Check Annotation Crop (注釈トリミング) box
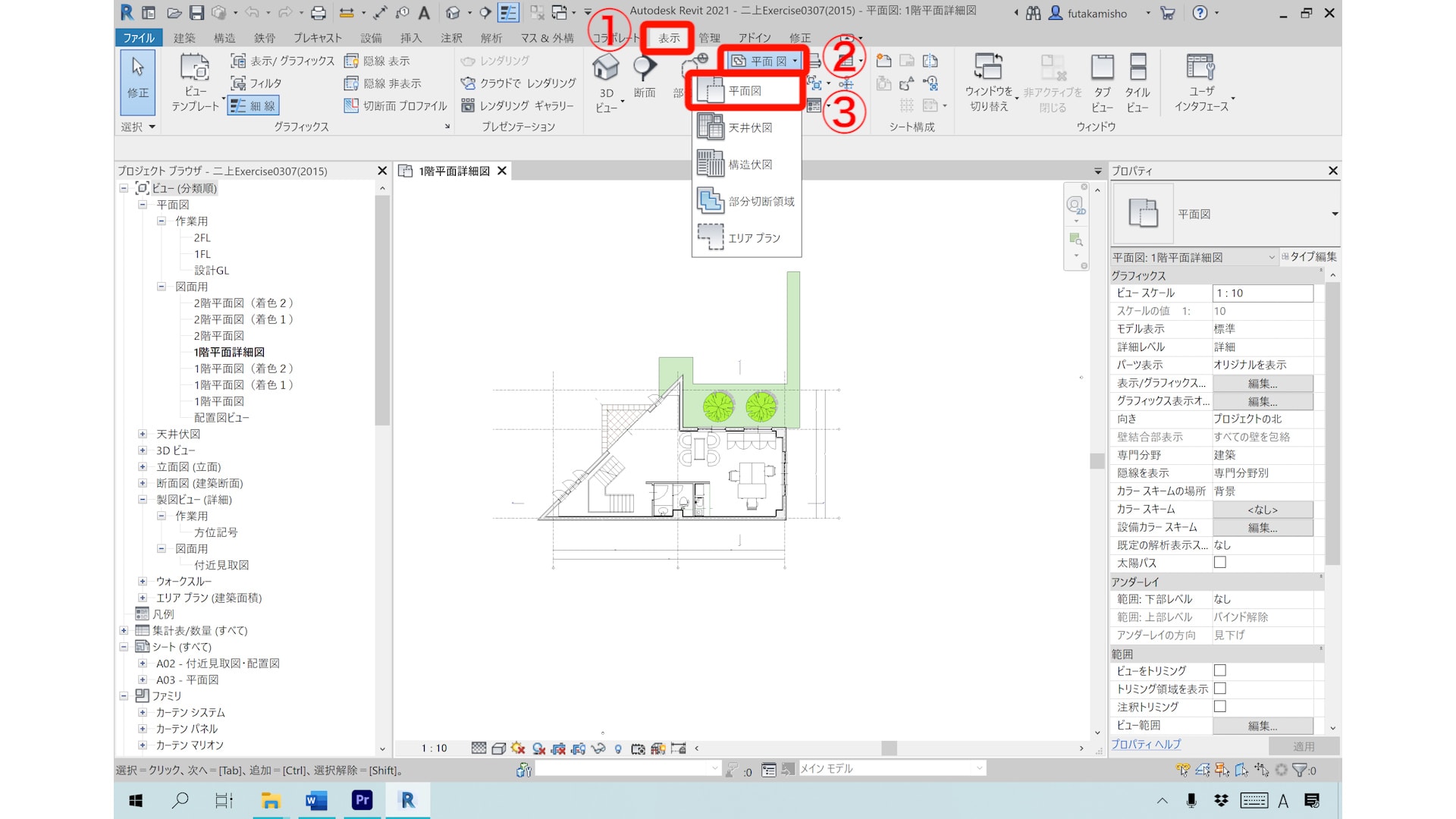Image resolution: width=1456 pixels, height=819 pixels. 1219,706
